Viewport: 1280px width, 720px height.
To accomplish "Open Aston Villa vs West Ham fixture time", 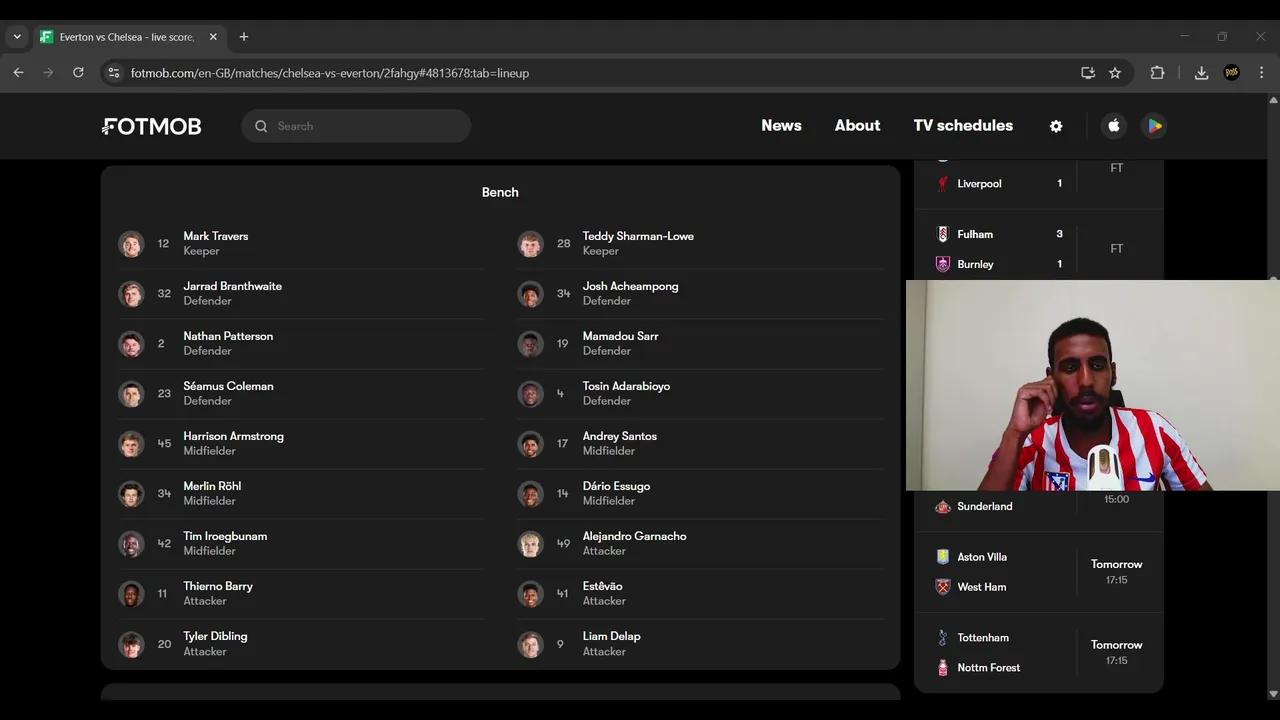I will (x=1116, y=572).
